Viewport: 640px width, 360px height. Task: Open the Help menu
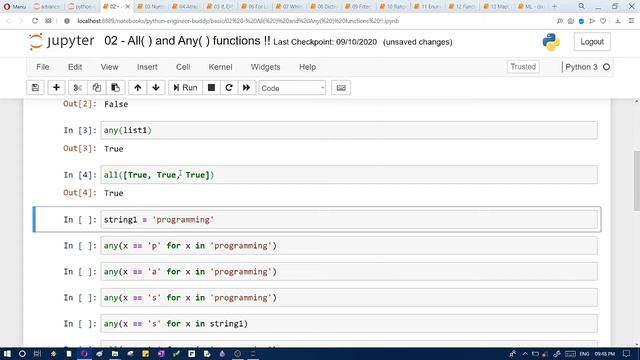pos(307,67)
